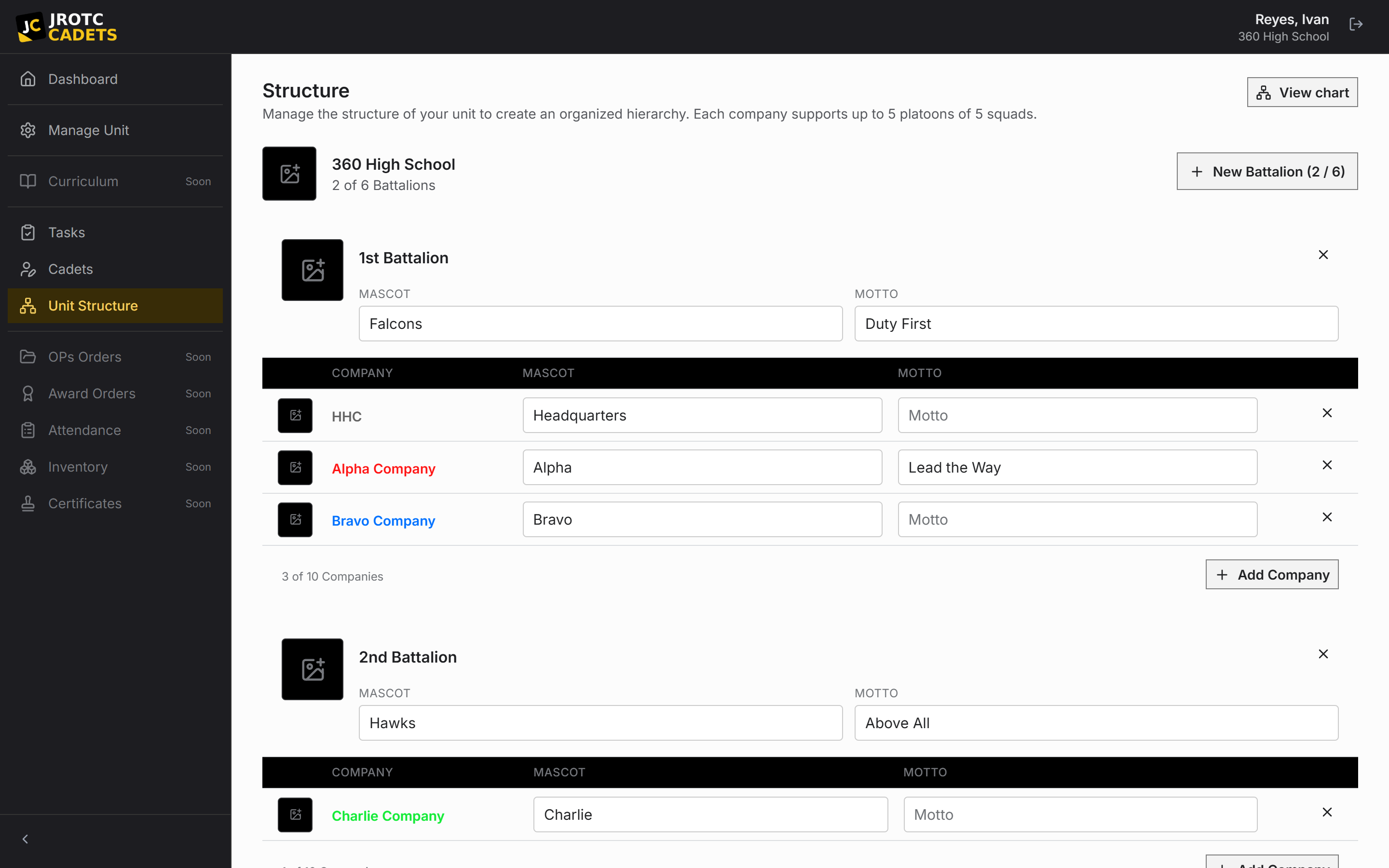Viewport: 1389px width, 868px height.
Task: Edit the Lead the Way motto field
Action: [1077, 468]
